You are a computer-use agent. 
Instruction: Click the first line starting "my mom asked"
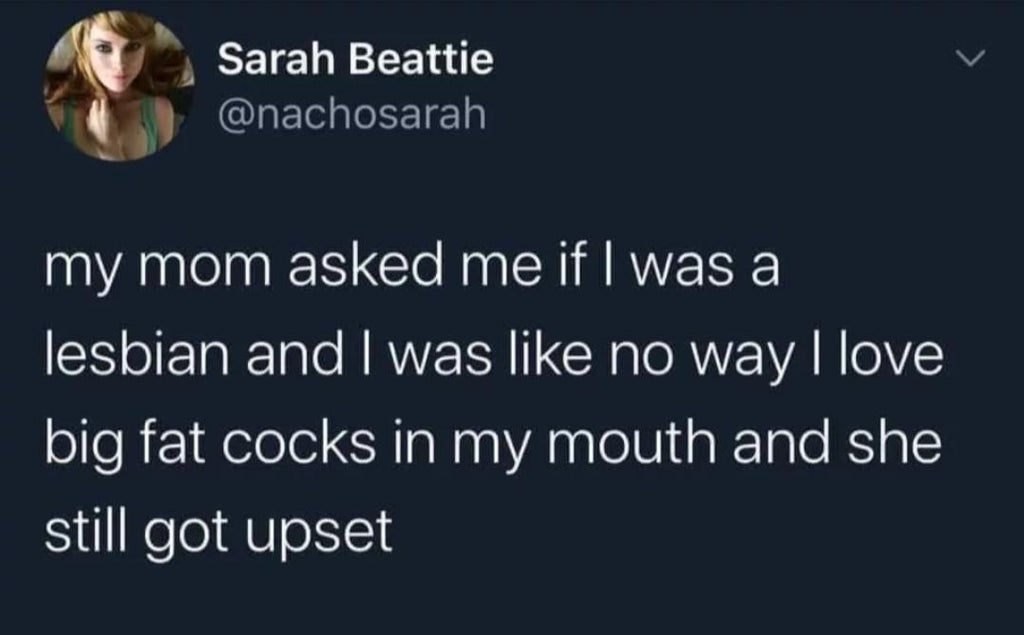tap(412, 271)
